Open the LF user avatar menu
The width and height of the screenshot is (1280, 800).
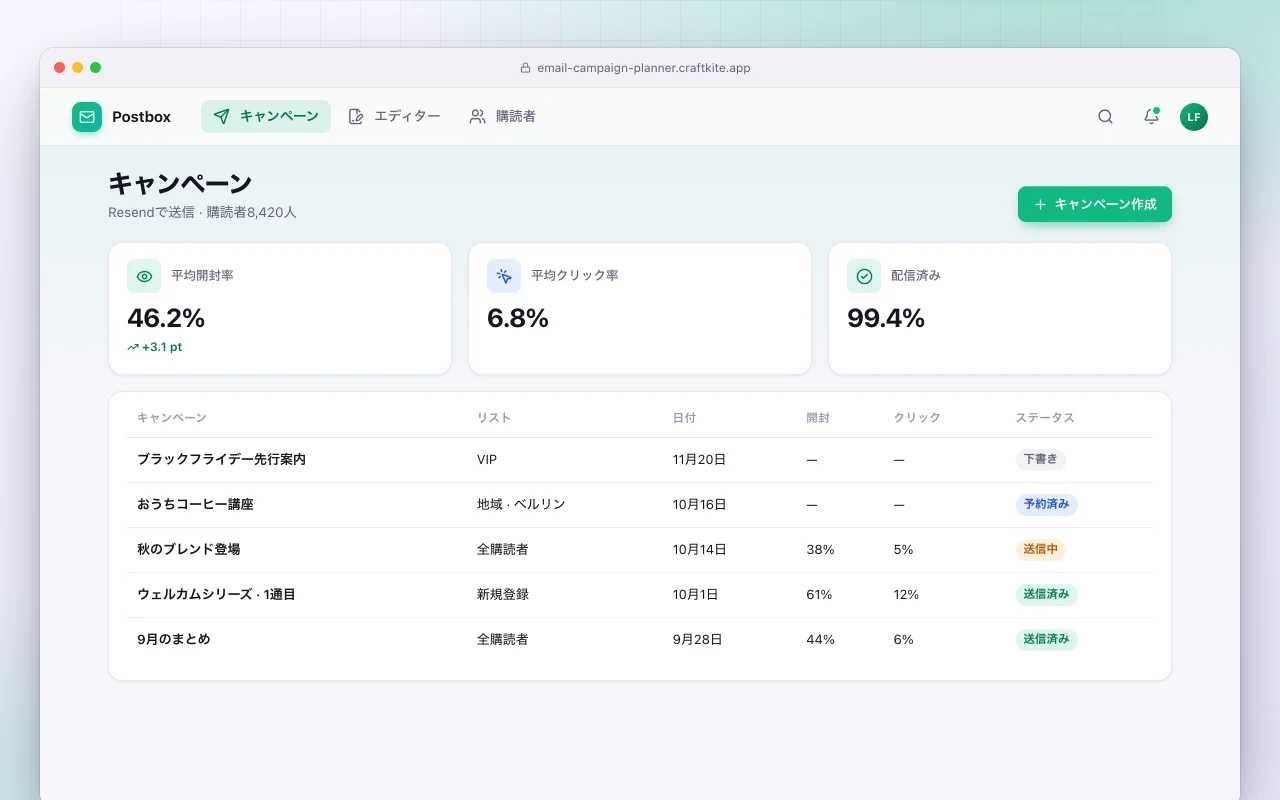pyautogui.click(x=1194, y=117)
